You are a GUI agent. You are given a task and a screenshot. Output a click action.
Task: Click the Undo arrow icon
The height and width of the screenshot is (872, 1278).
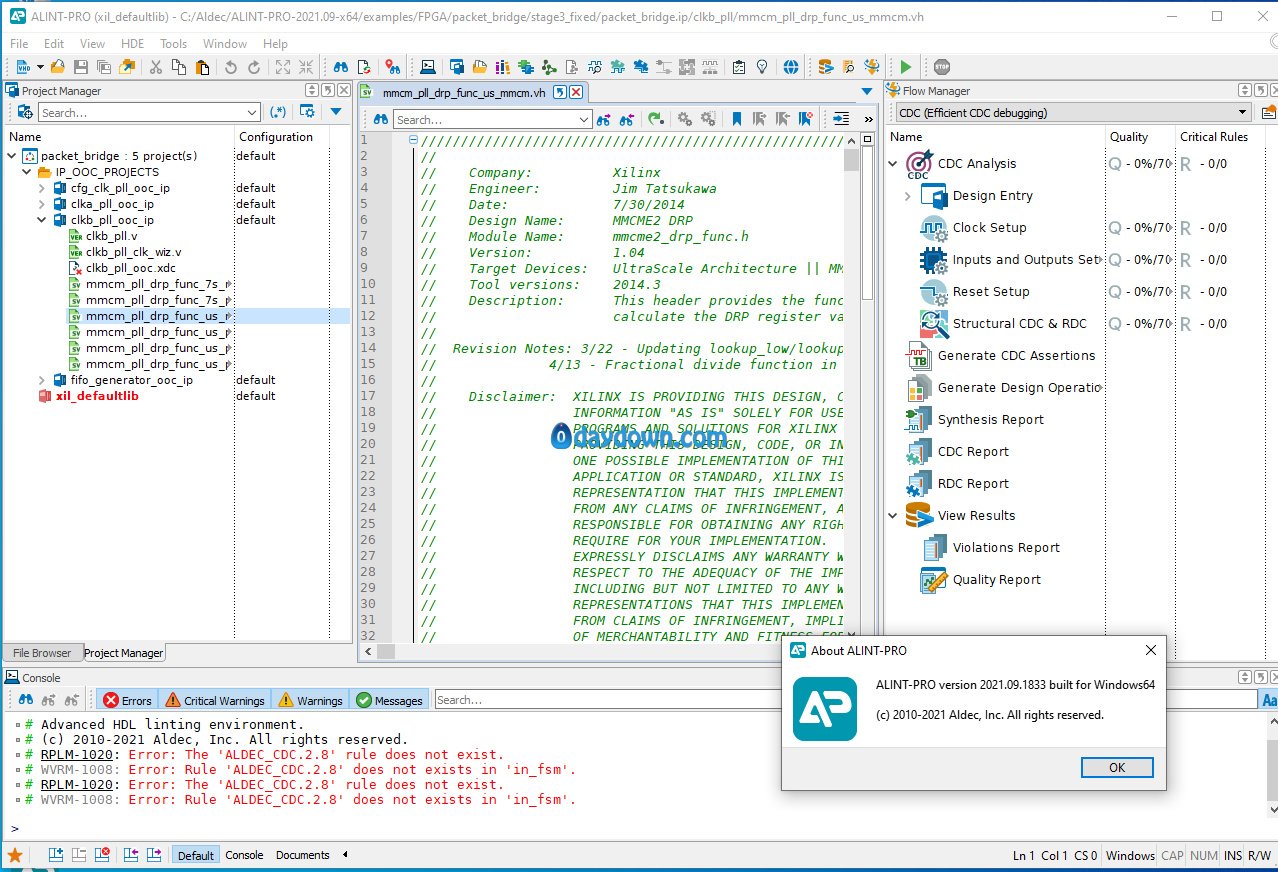click(231, 67)
